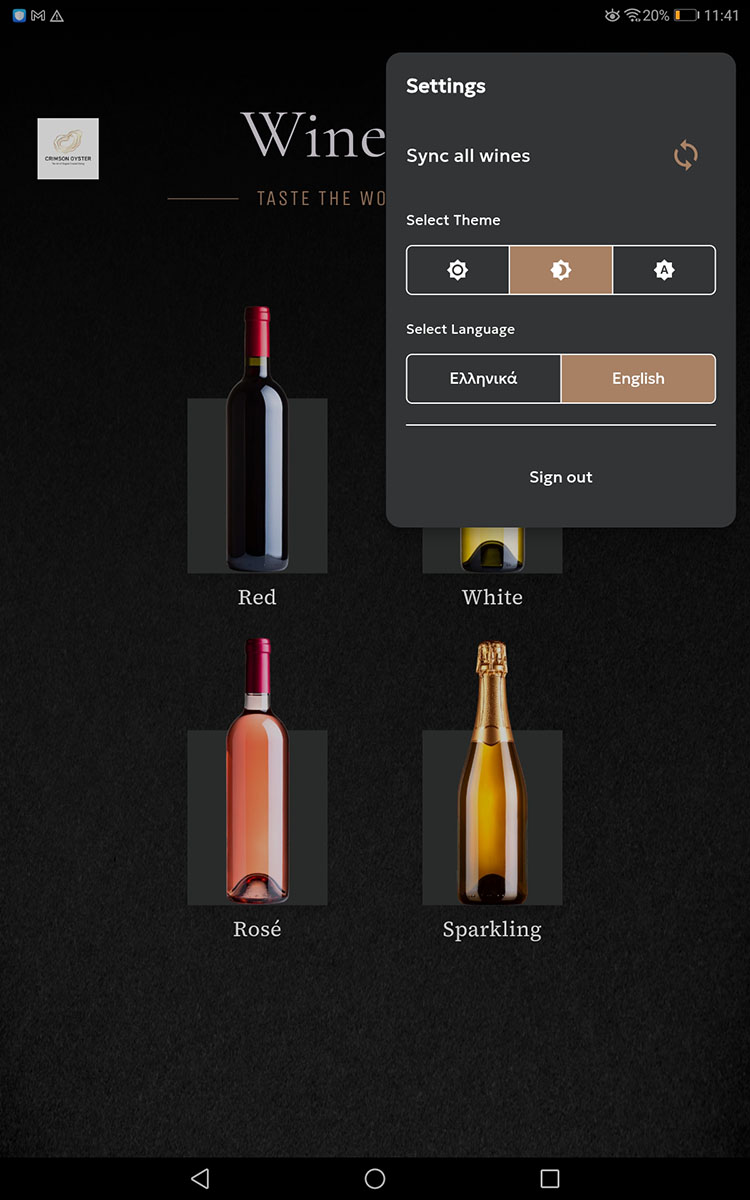Open the White wine category
This screenshot has height=1200, width=750.
[492, 597]
